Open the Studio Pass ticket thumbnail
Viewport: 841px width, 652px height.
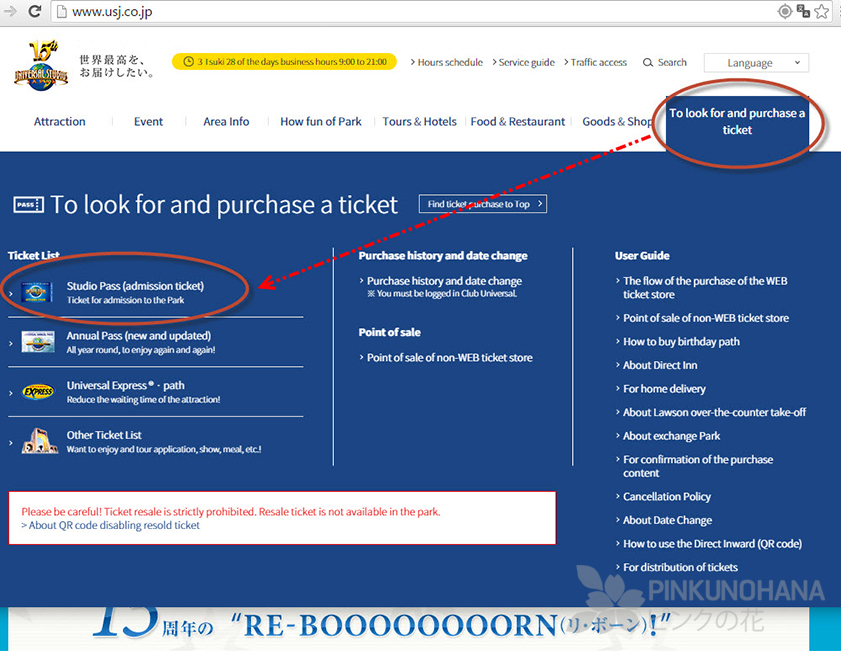(x=36, y=293)
